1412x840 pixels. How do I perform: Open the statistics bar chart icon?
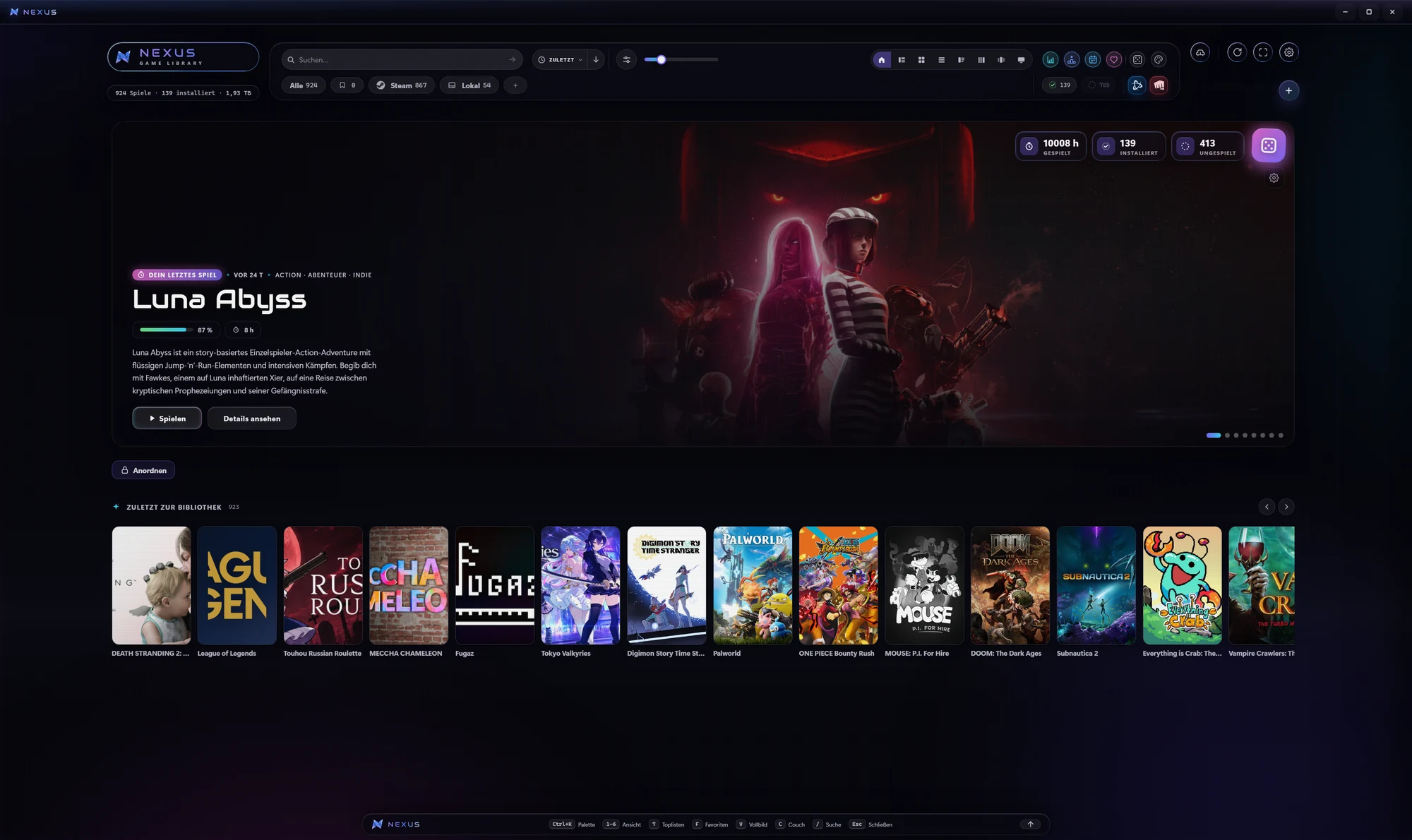click(1051, 60)
